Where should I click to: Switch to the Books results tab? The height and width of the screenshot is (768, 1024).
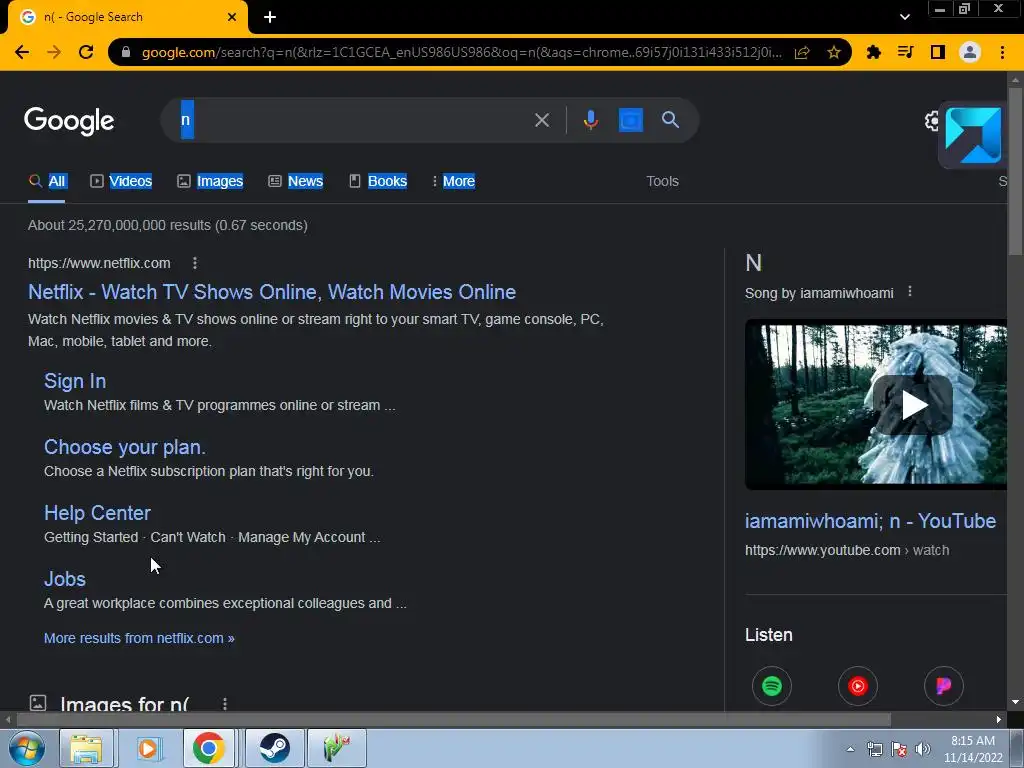377,181
